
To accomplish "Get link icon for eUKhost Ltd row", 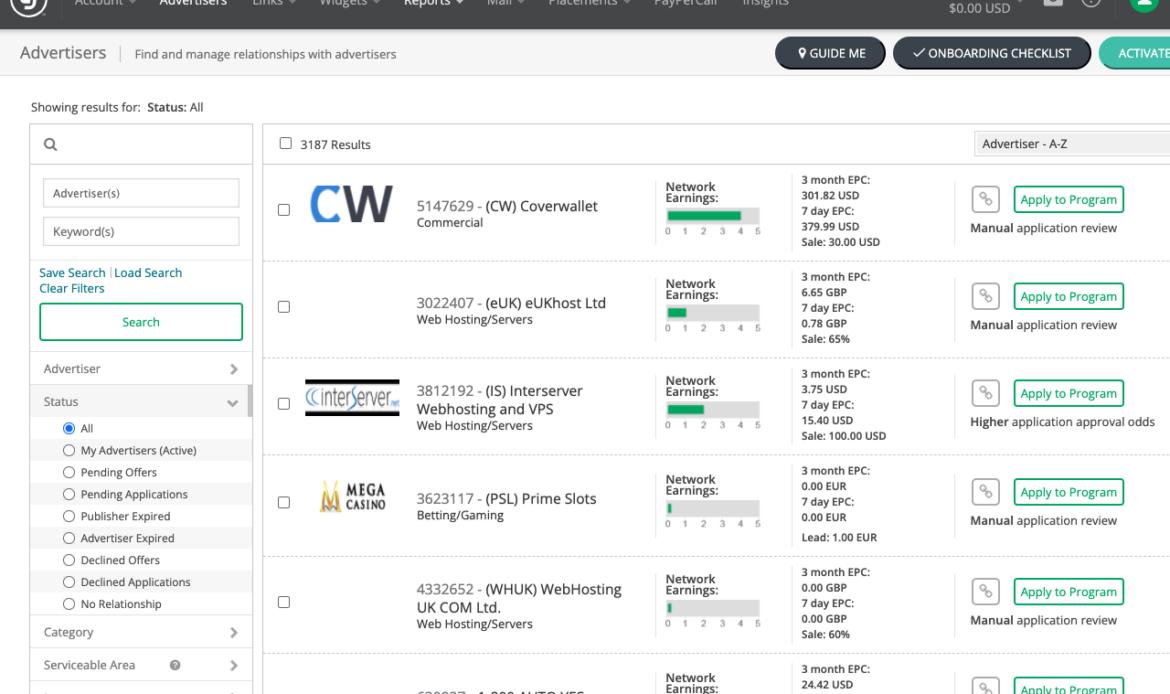I will click(x=985, y=296).
